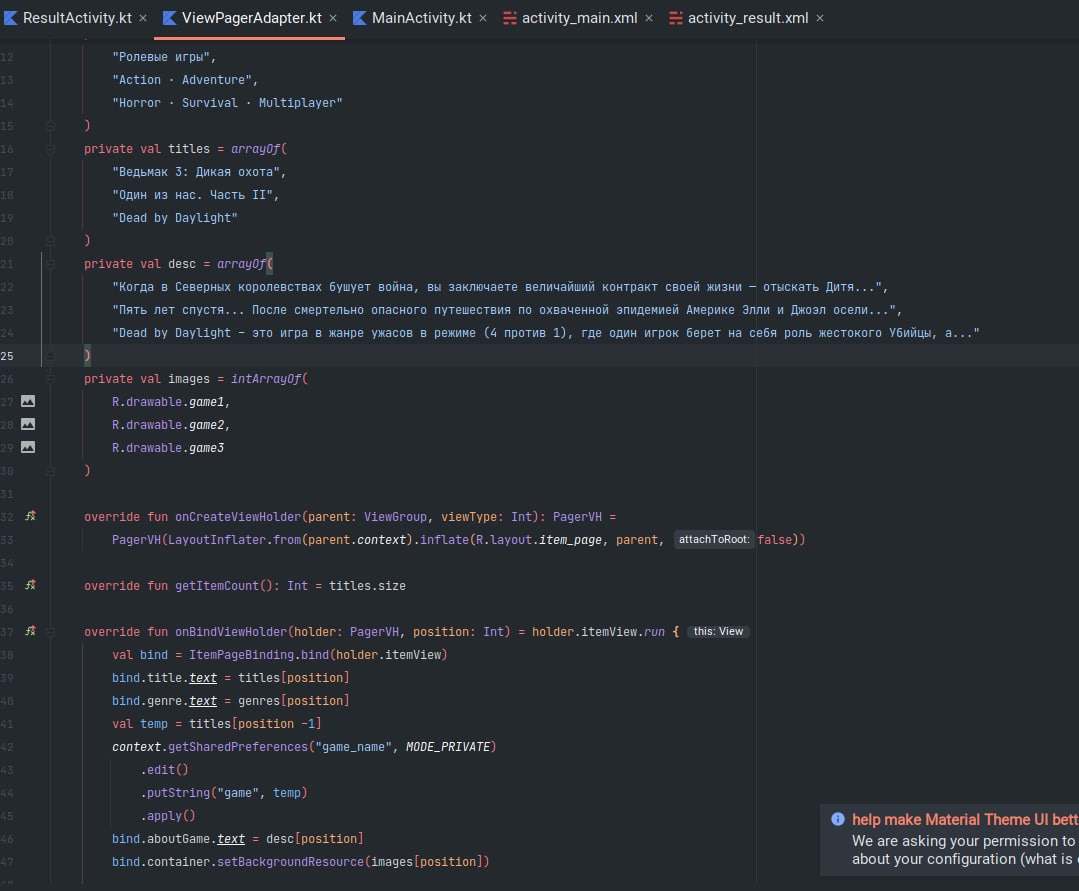Click the fold end marker on line 20
The height and width of the screenshot is (891, 1079).
(50, 241)
